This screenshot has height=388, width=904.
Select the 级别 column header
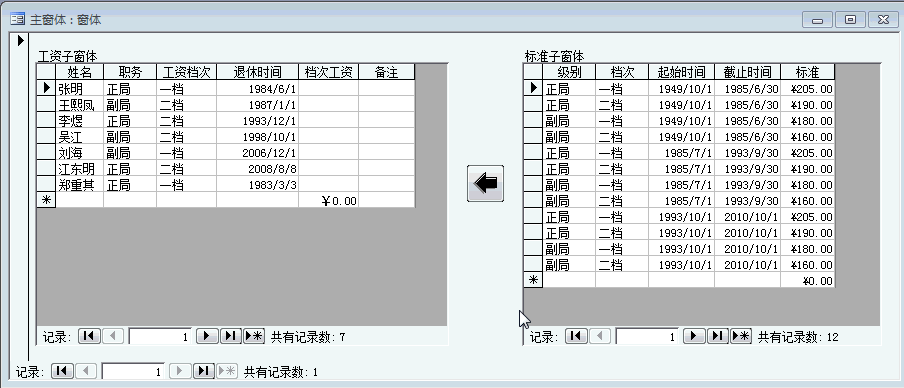(x=569, y=72)
